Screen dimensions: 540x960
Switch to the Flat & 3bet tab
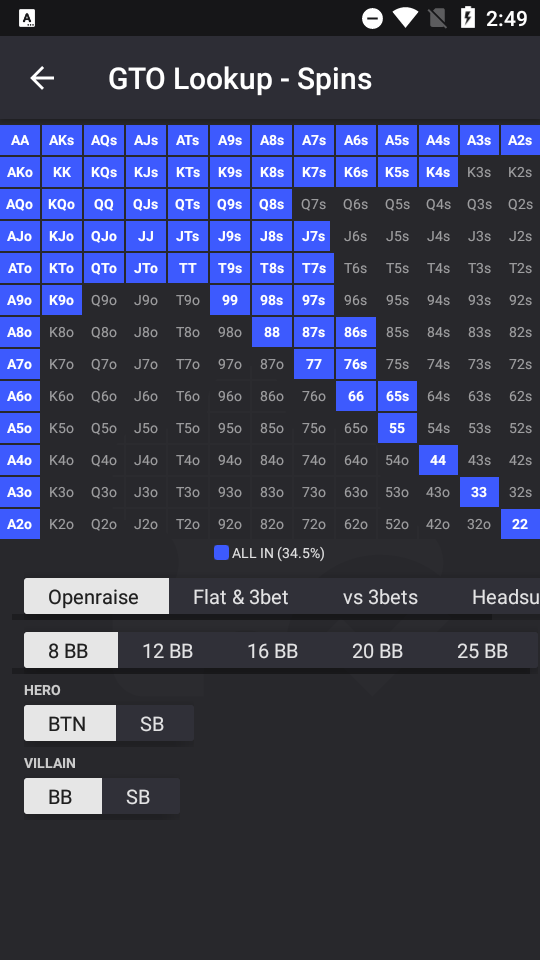tap(241, 597)
